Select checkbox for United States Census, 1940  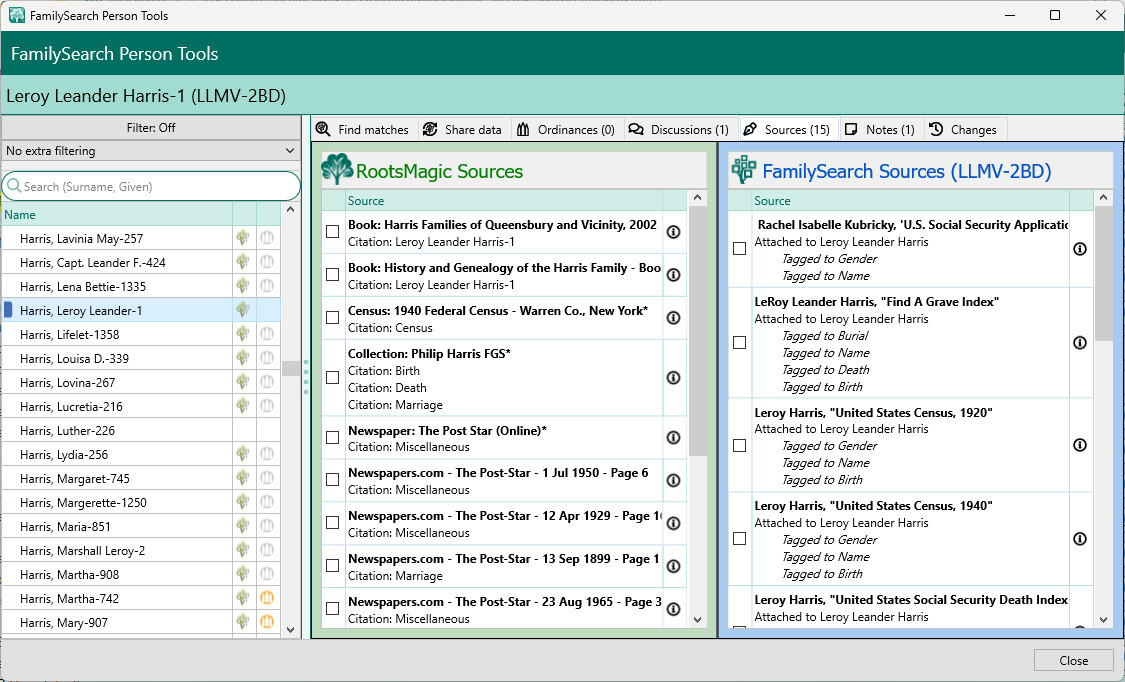pos(740,539)
